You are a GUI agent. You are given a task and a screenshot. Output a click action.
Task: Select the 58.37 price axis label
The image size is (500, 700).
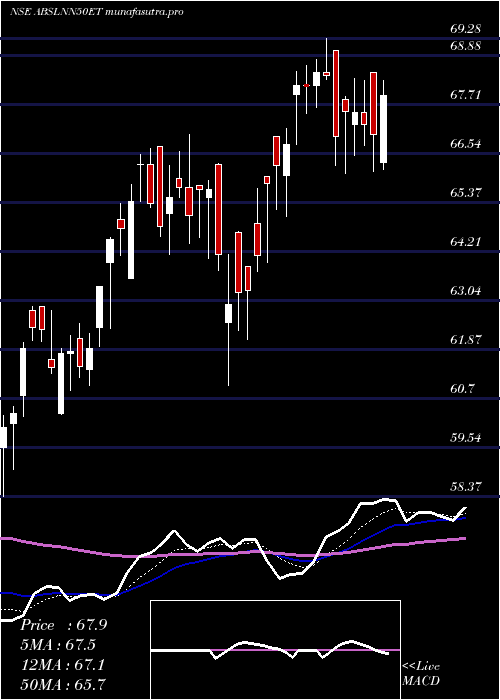466,487
